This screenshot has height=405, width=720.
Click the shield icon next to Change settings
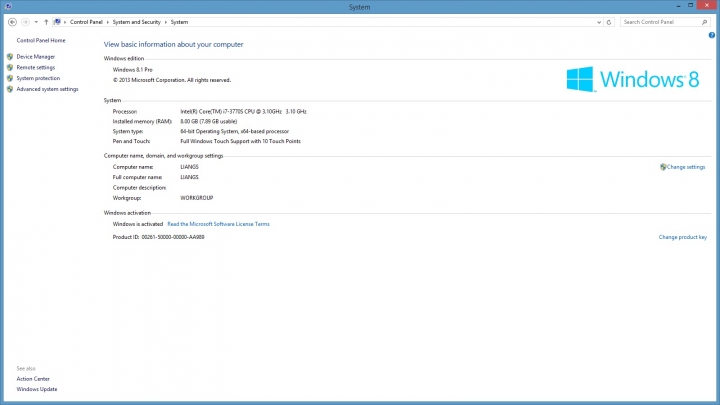click(x=663, y=167)
